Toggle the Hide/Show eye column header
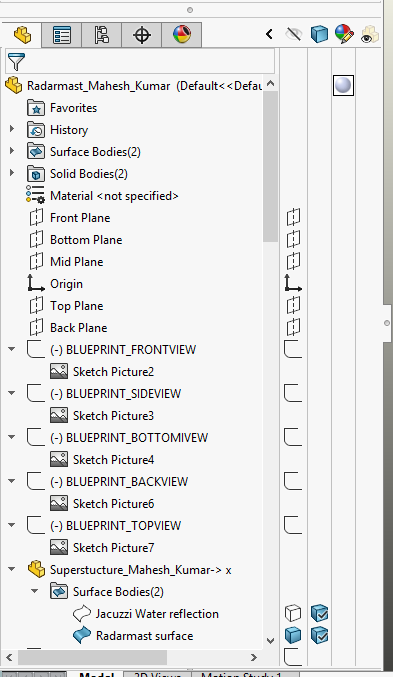The image size is (393, 677). tap(294, 34)
